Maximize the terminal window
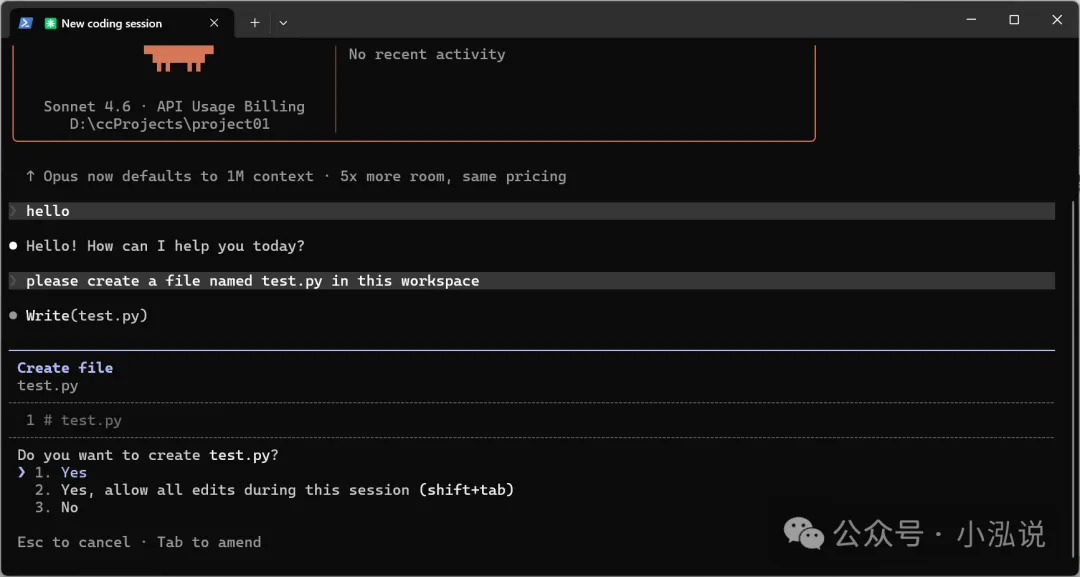The width and height of the screenshot is (1080, 577). [x=1013, y=20]
